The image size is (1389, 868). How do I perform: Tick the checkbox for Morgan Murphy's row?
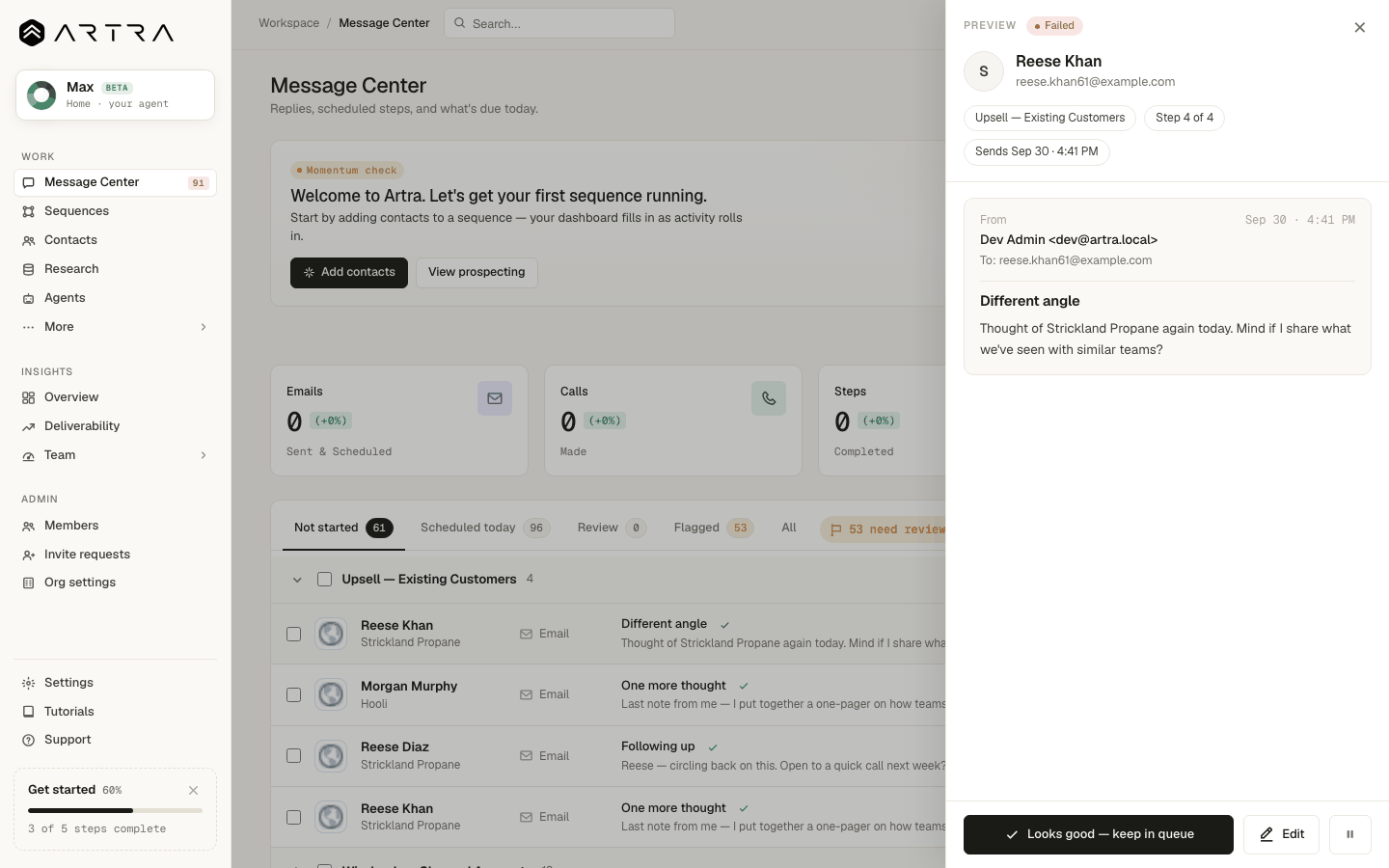point(293,694)
